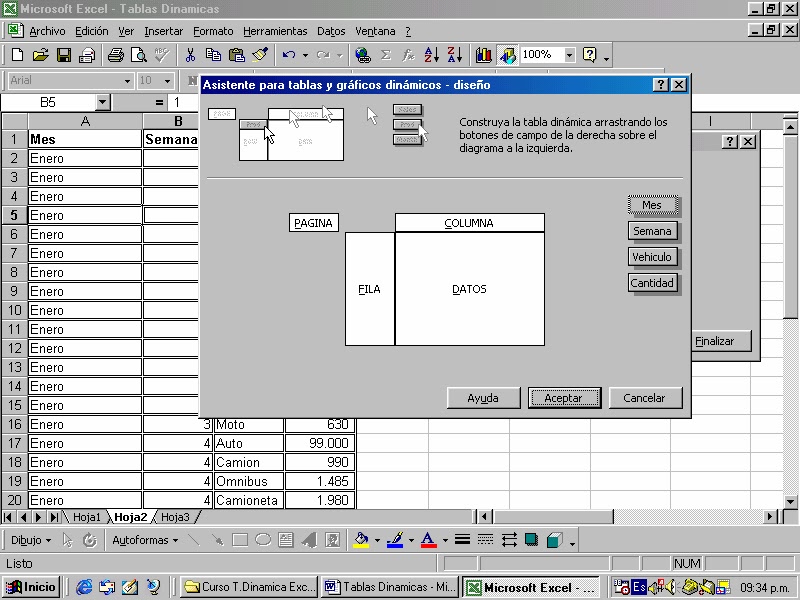800x600 pixels.
Task: Open the Formato menu
Action: click(213, 31)
